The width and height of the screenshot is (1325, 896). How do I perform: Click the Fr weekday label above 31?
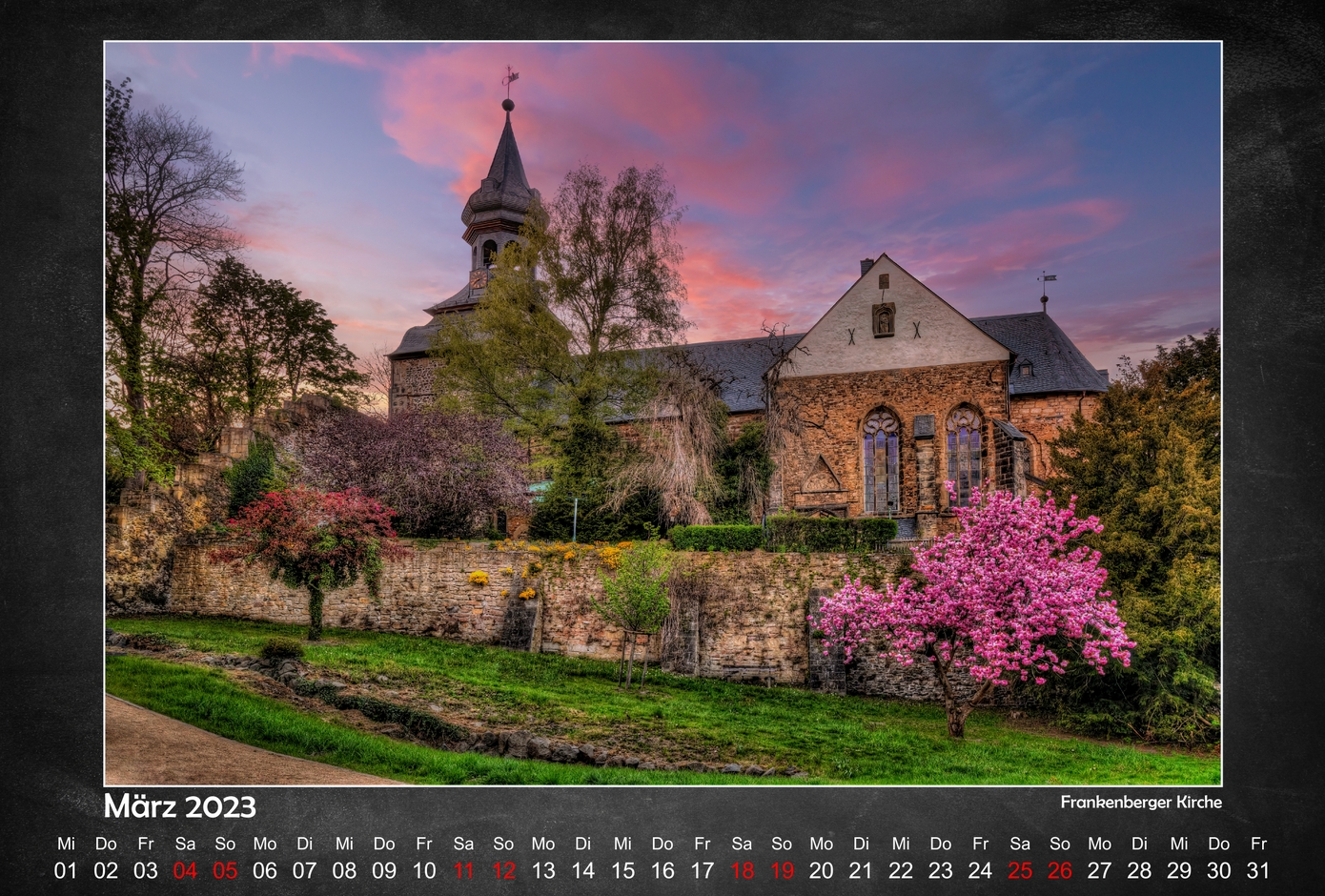pyautogui.click(x=1258, y=844)
